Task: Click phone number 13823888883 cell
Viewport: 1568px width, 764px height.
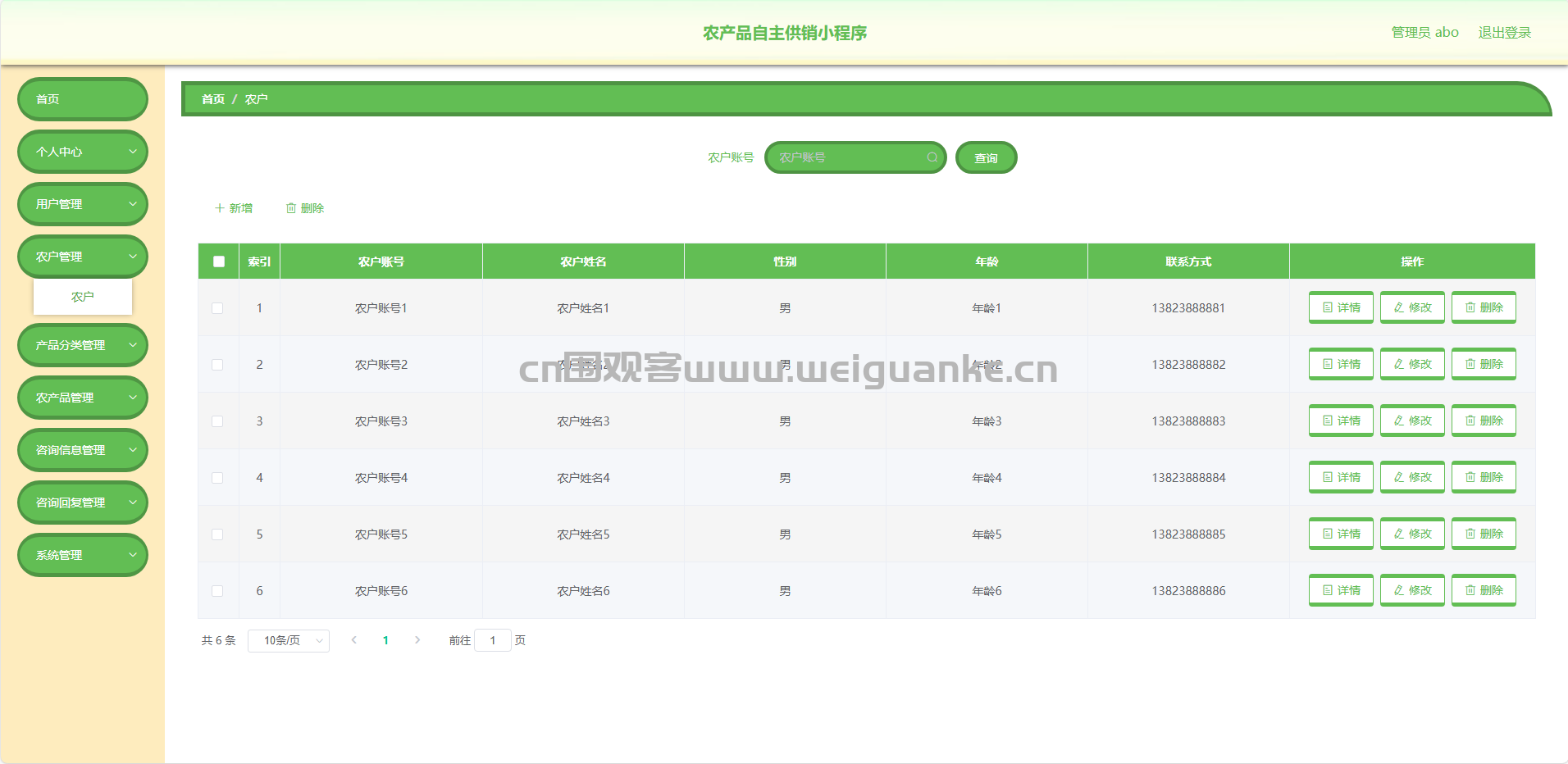Action: (1188, 421)
